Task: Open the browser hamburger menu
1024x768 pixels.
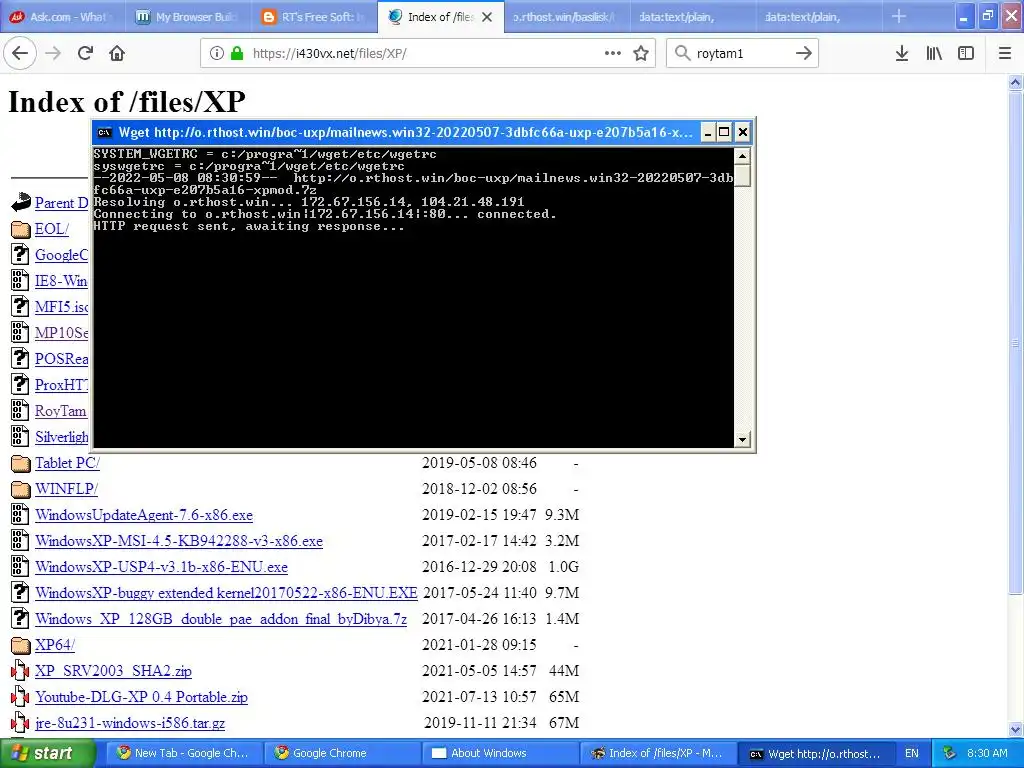Action: pos(1005,53)
